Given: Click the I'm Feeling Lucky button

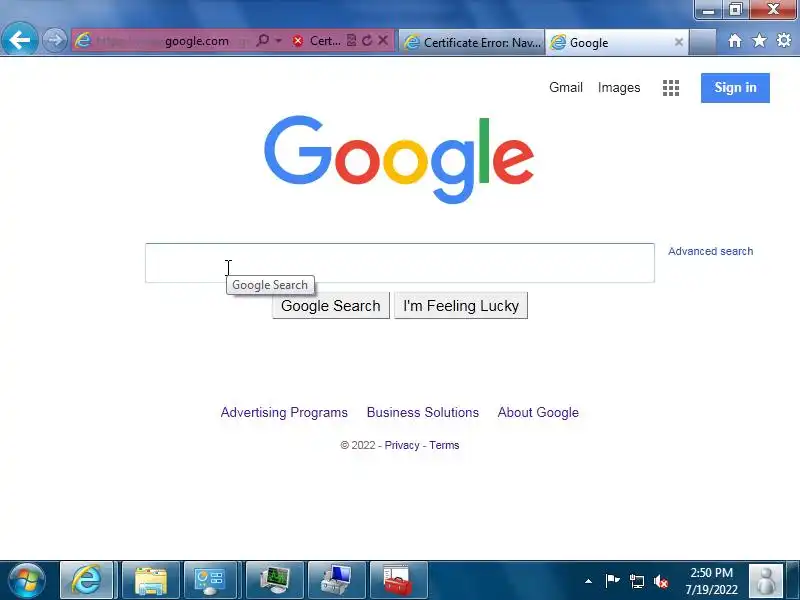Looking at the screenshot, I should click(x=461, y=306).
